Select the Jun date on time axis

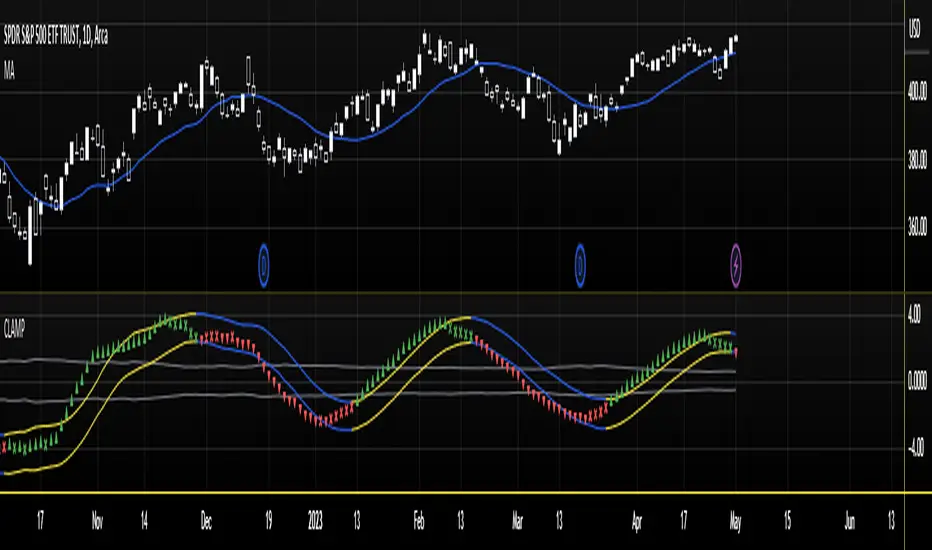click(849, 521)
